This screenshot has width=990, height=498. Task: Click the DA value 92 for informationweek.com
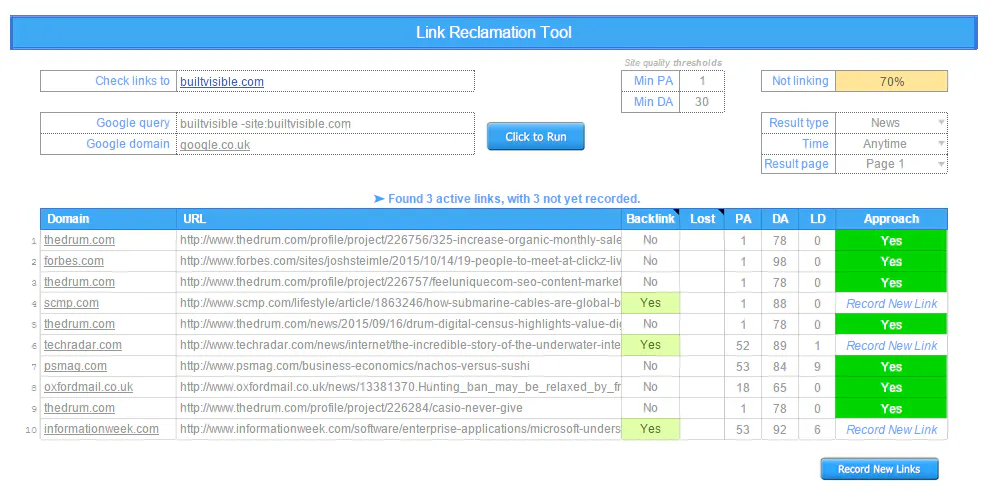pyautogui.click(x=780, y=429)
